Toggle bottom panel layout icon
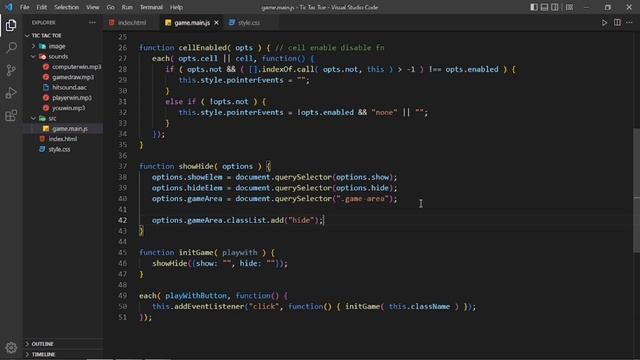This screenshot has width=640, height=360. click(x=544, y=7)
